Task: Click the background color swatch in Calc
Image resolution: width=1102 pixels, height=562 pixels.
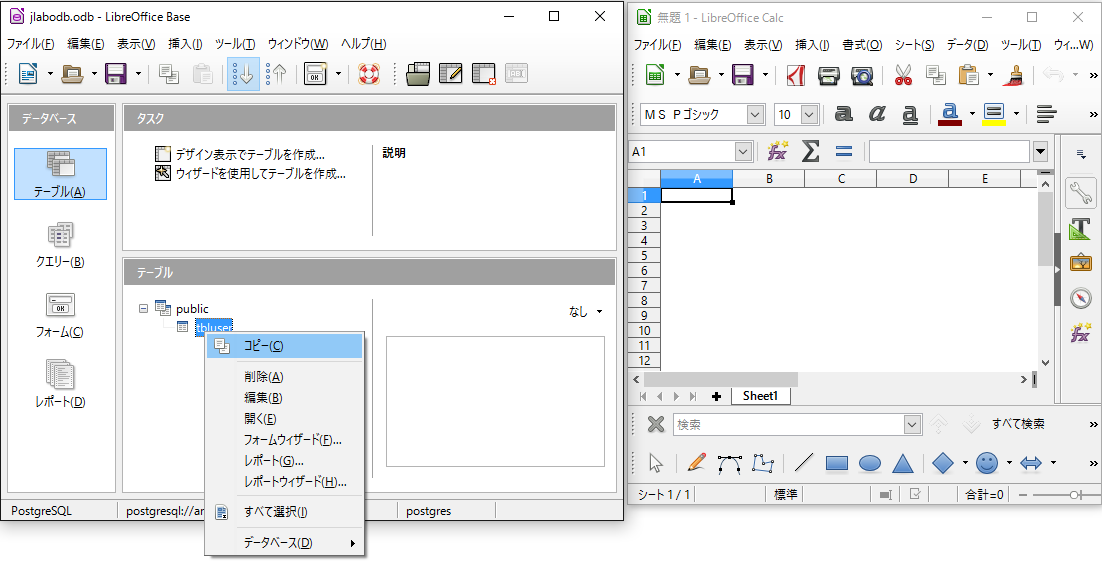Action: pos(994,113)
